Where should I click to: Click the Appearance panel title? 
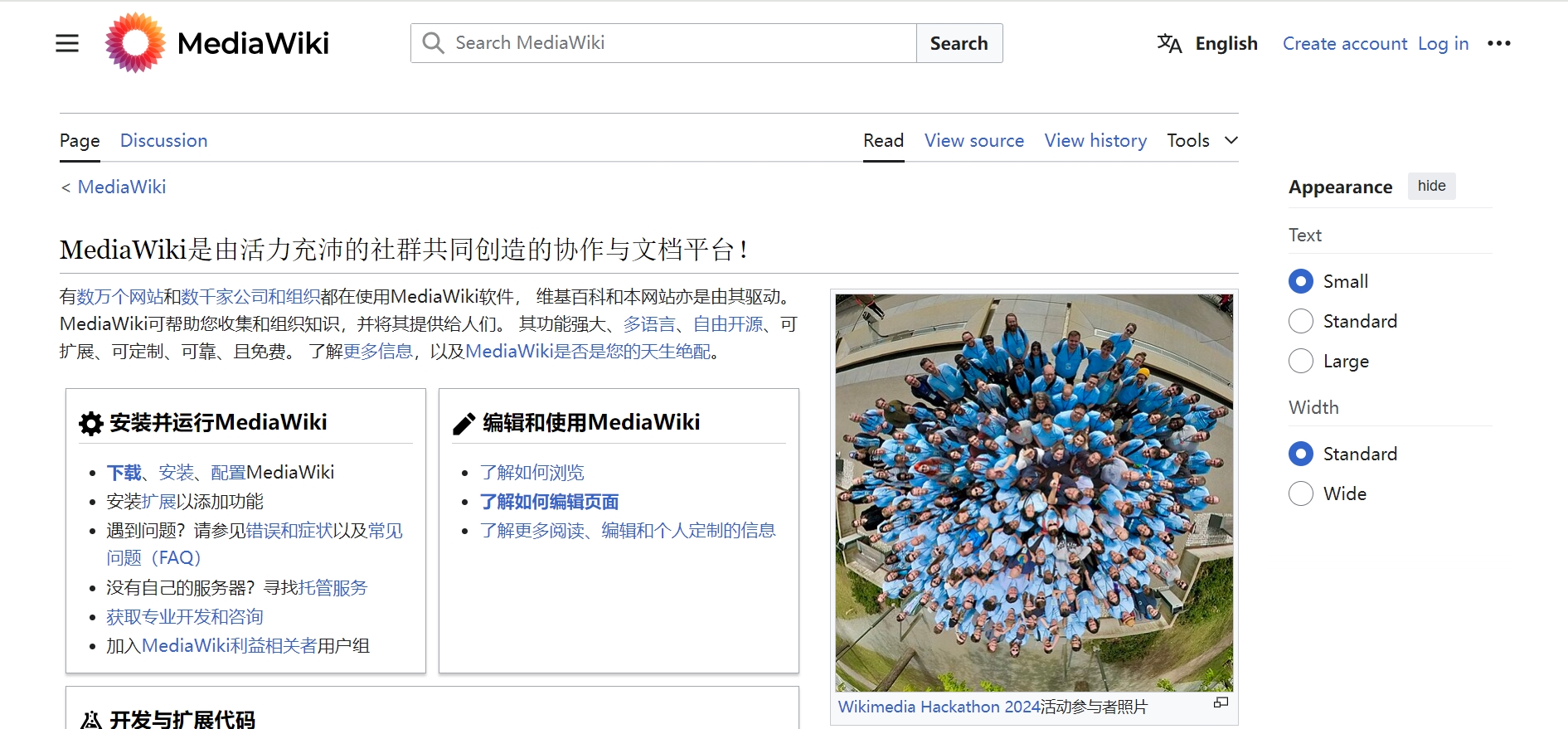(x=1340, y=187)
